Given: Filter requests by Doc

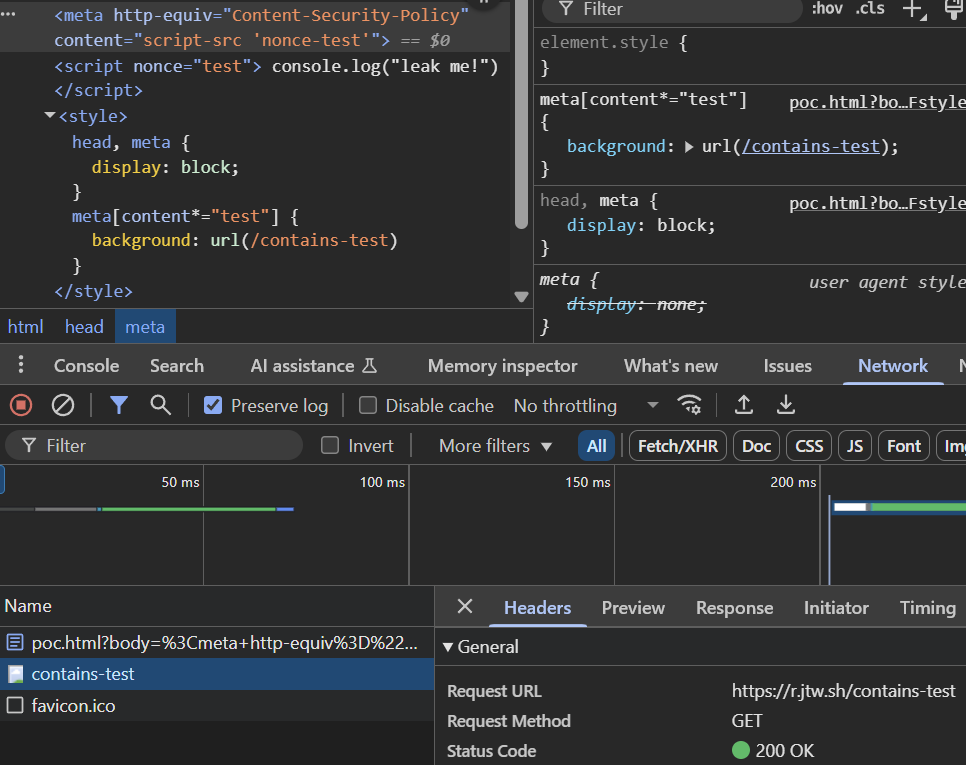Looking at the screenshot, I should [757, 445].
